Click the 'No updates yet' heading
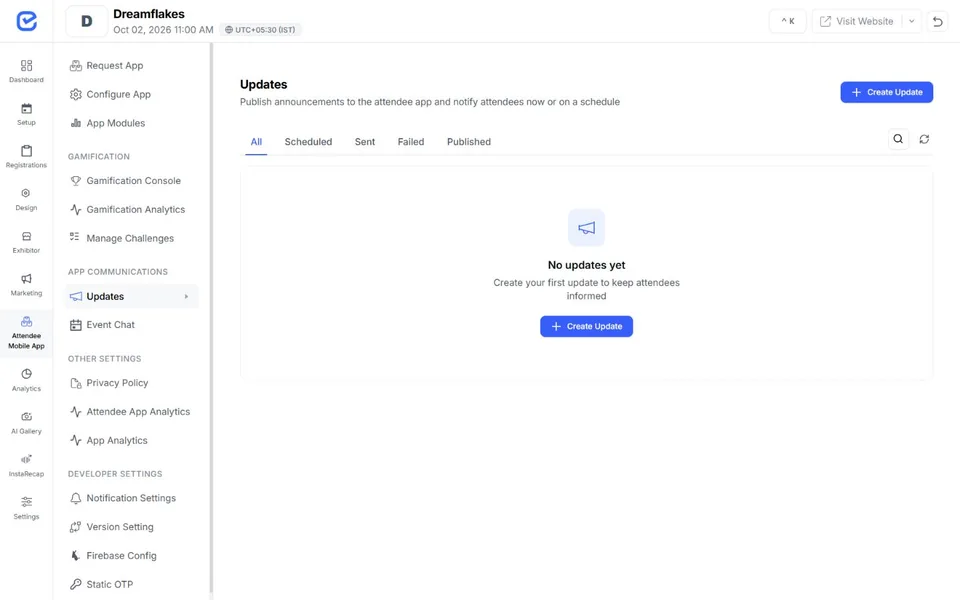The image size is (960, 600). [x=587, y=265]
